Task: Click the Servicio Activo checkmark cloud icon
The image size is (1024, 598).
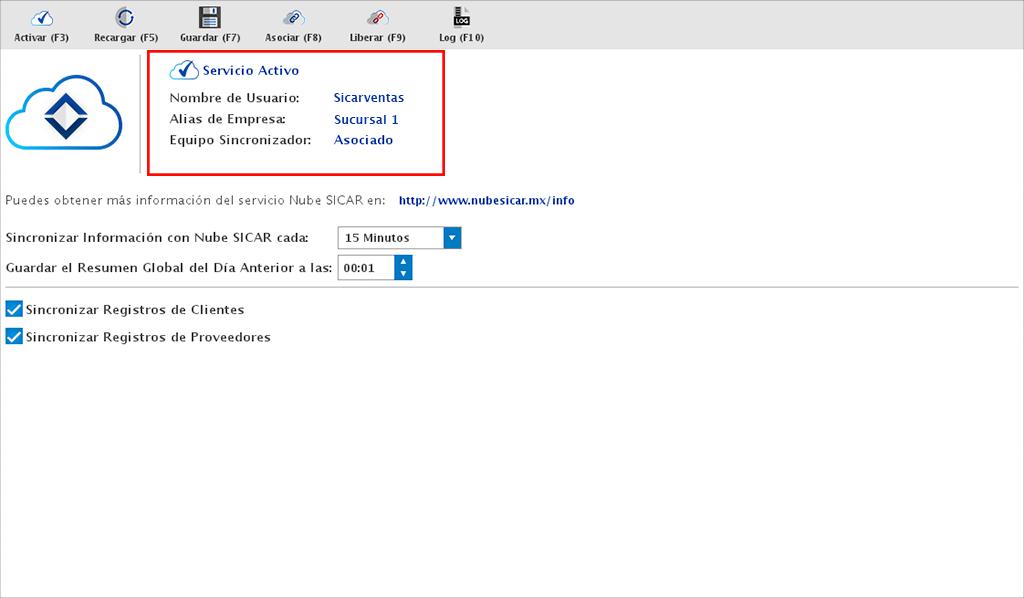Action: [x=184, y=70]
